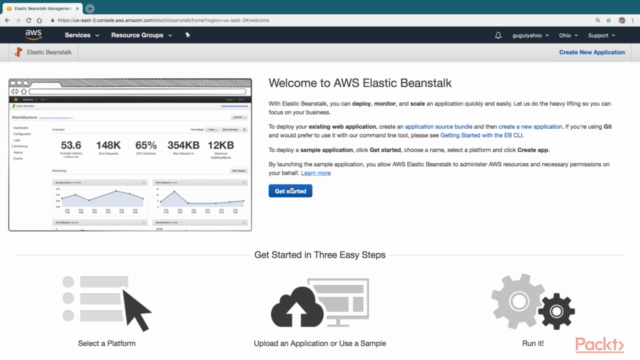Click the Get started button

[290, 191]
